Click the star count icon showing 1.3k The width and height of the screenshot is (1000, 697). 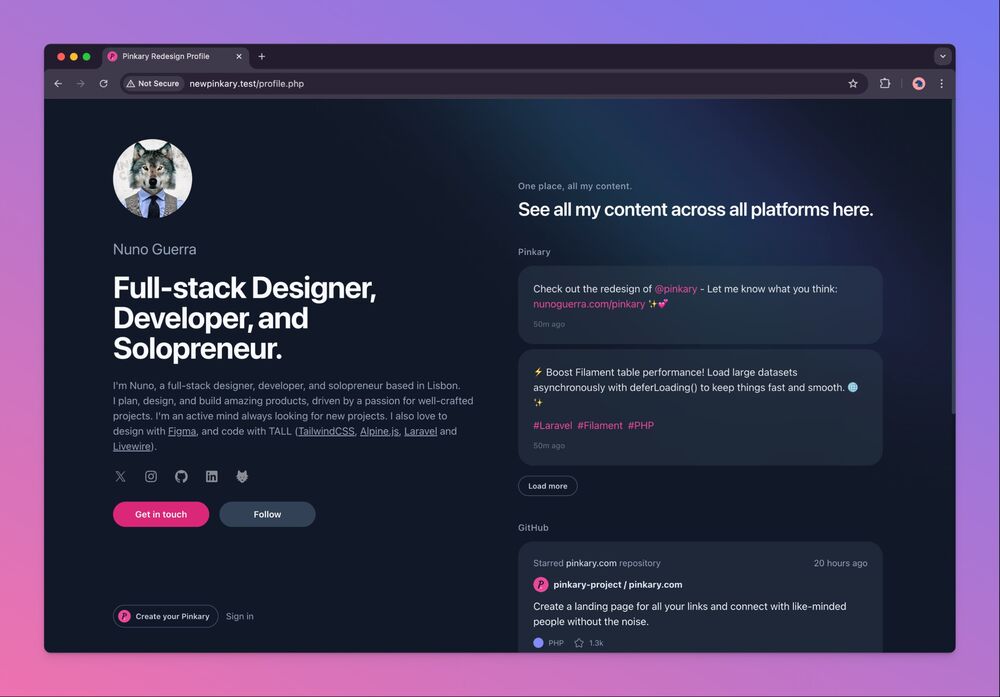pos(579,643)
